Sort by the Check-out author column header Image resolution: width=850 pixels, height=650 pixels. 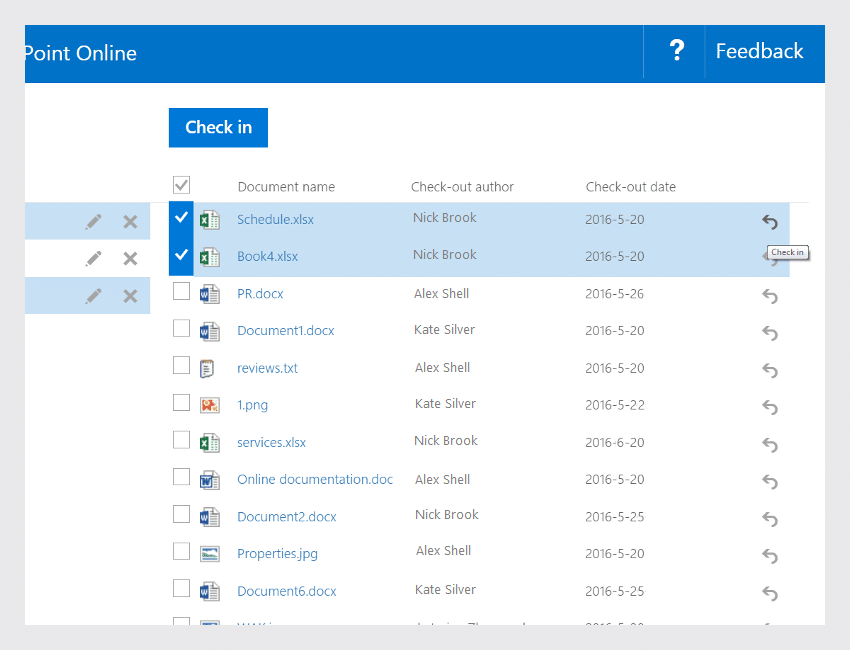click(x=462, y=187)
